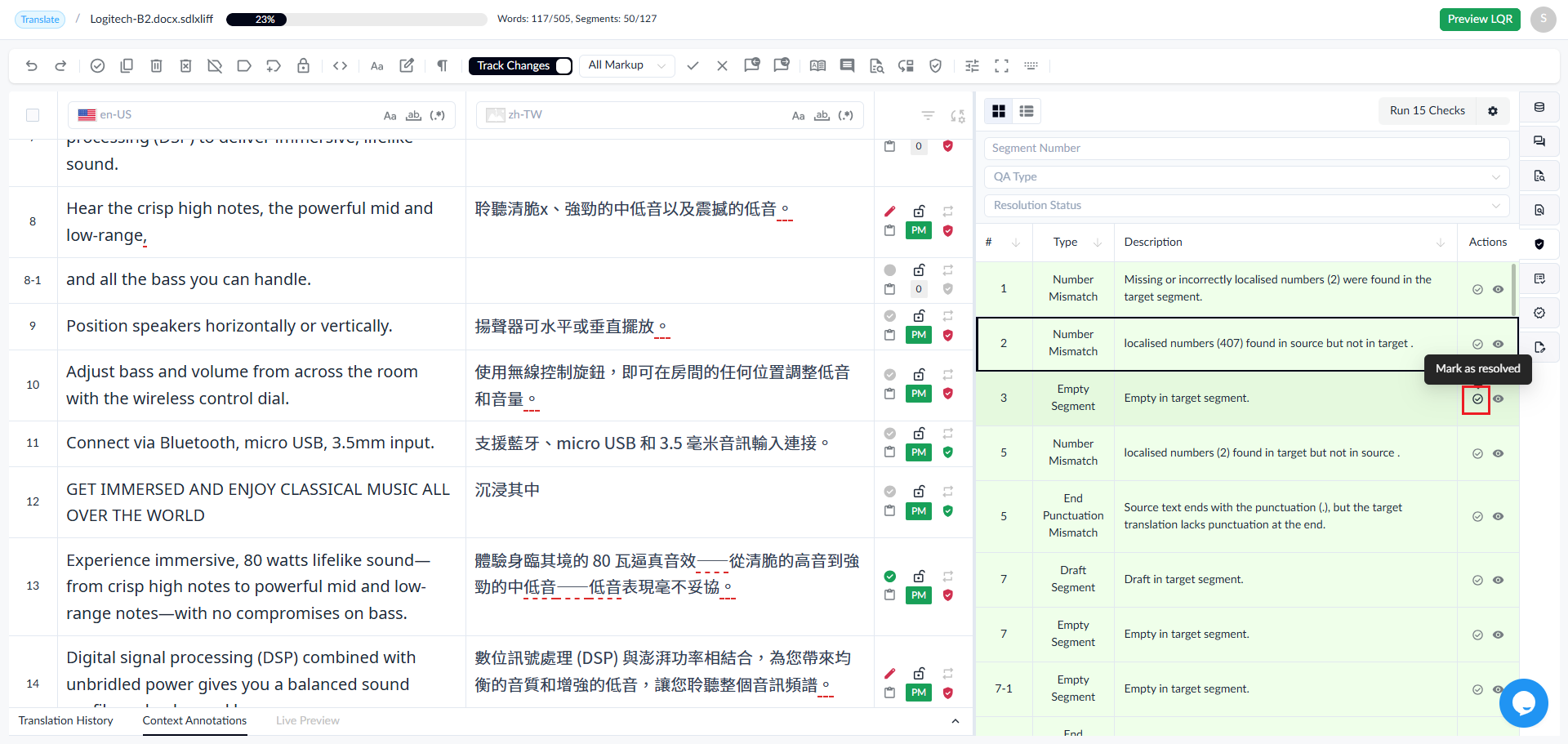1568x744 pixels.
Task: Open the QA Type dropdown
Action: pos(1246,176)
